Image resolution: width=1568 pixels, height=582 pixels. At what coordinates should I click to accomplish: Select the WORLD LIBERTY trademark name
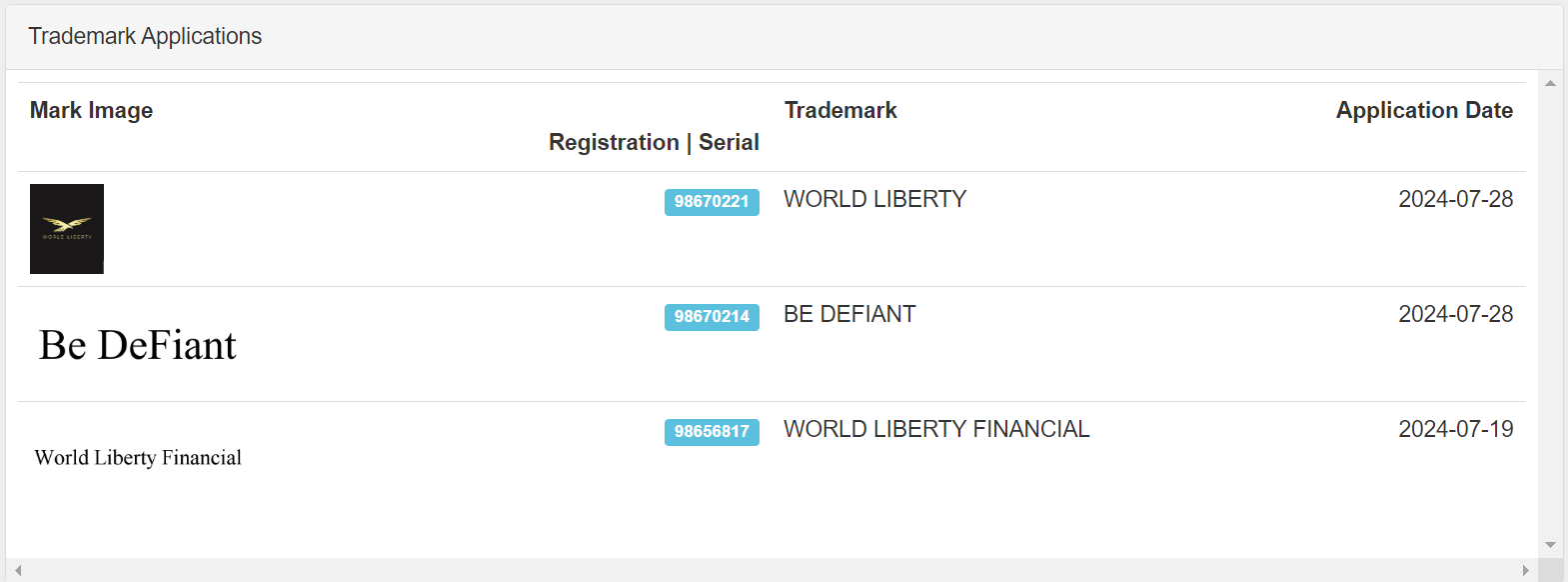tap(874, 200)
